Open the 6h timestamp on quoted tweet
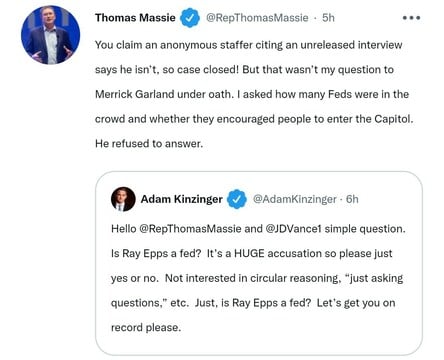Viewport: 444px width, 360px height. [x=352, y=199]
